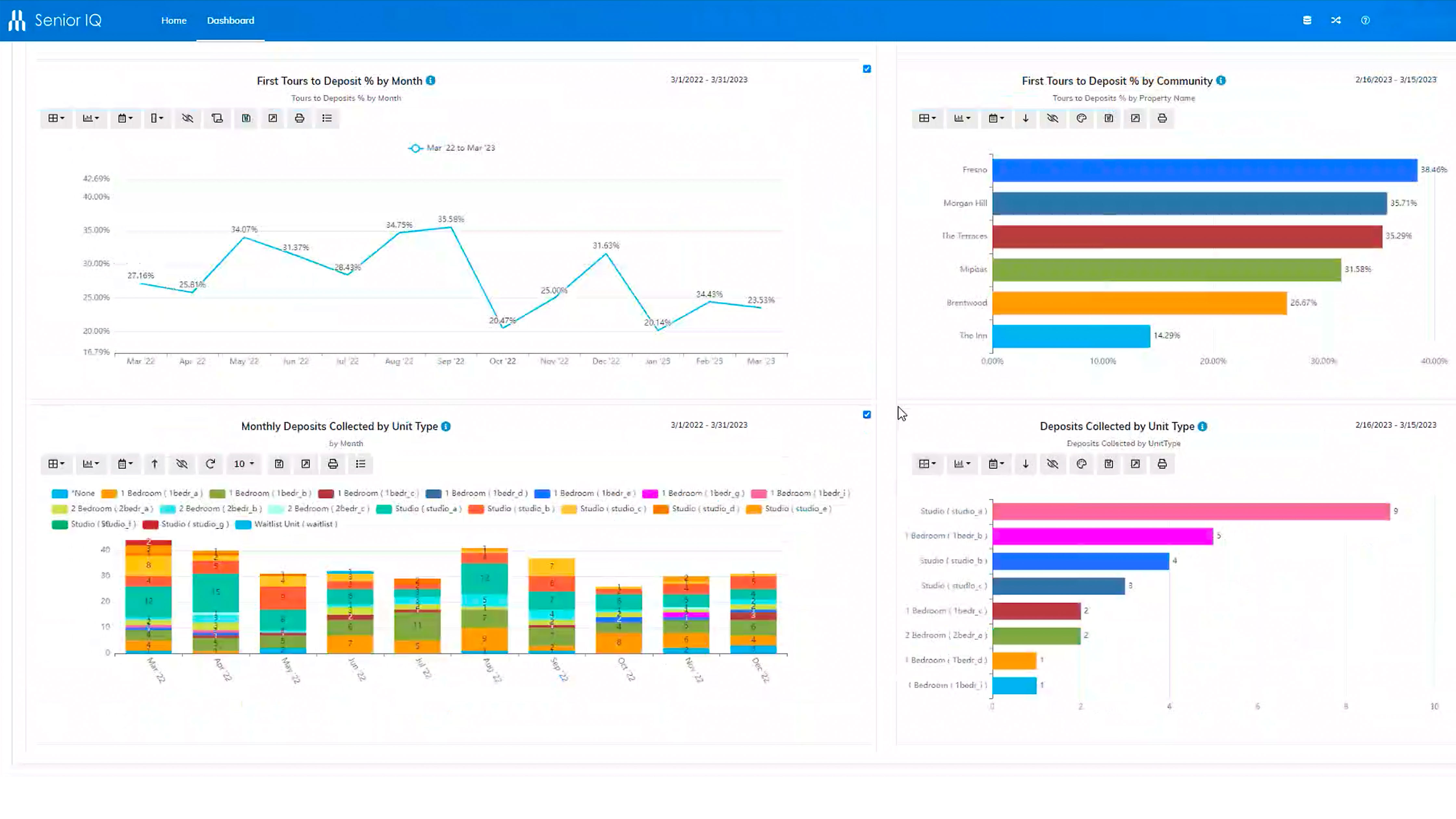This screenshot has width=1456, height=819.
Task: Show legend list for First Tours by Month
Action: coord(327,118)
